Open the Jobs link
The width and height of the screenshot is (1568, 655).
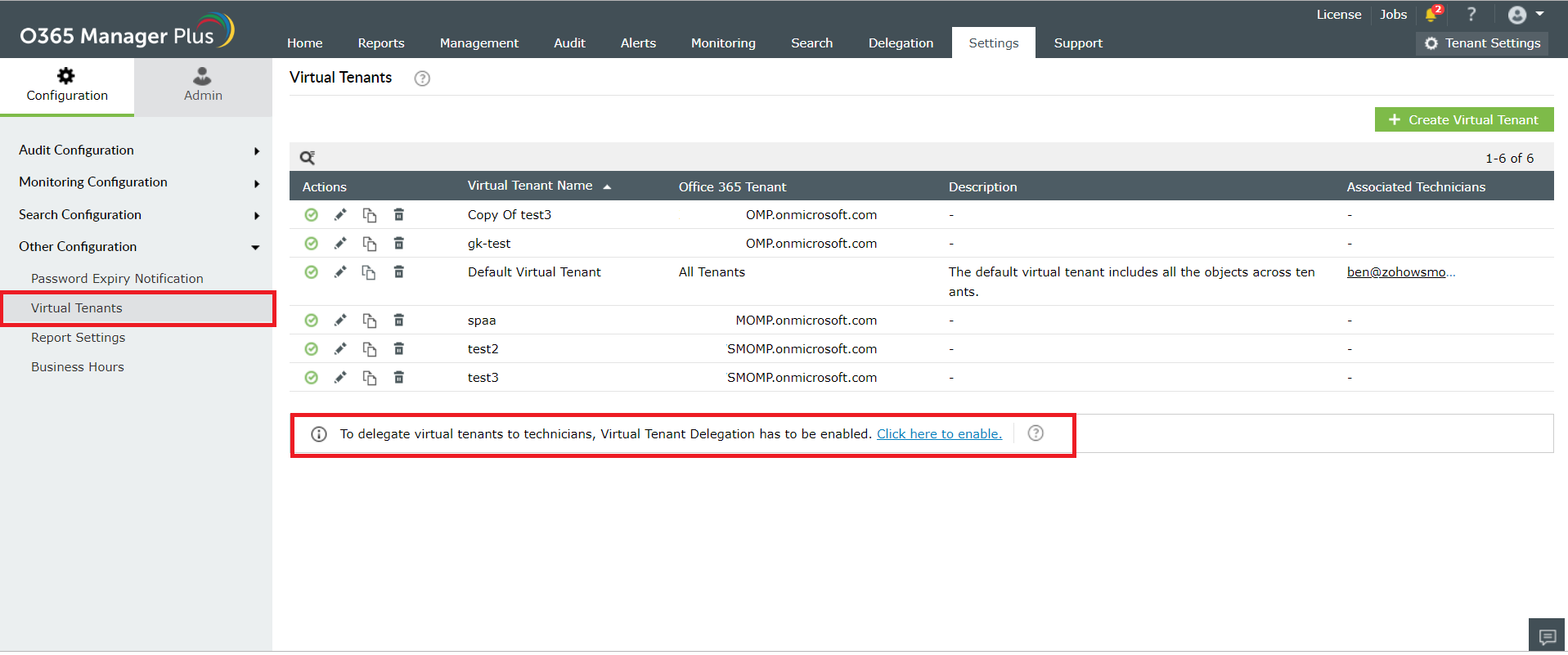1393,15
